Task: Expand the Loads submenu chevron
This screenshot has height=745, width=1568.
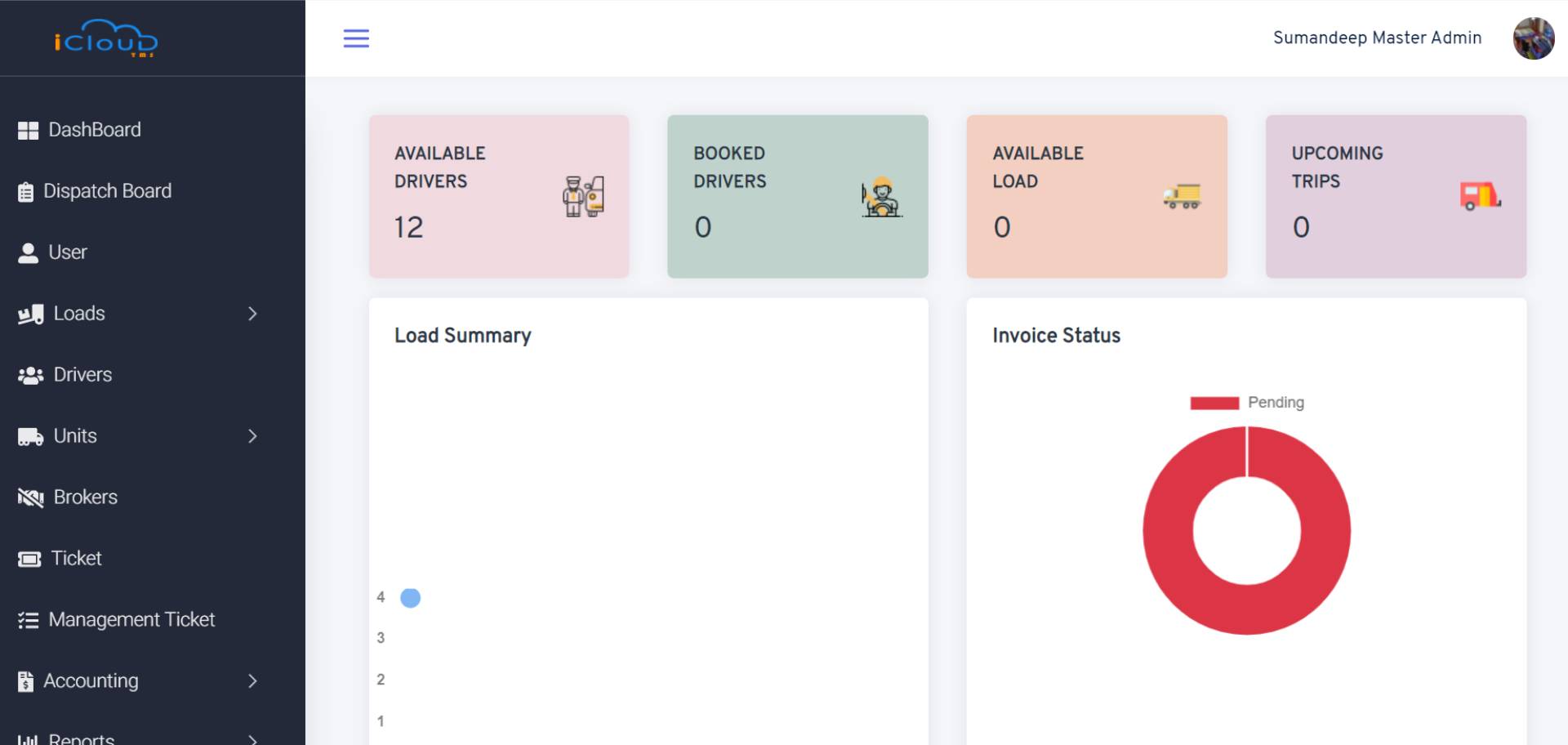Action: tap(252, 314)
